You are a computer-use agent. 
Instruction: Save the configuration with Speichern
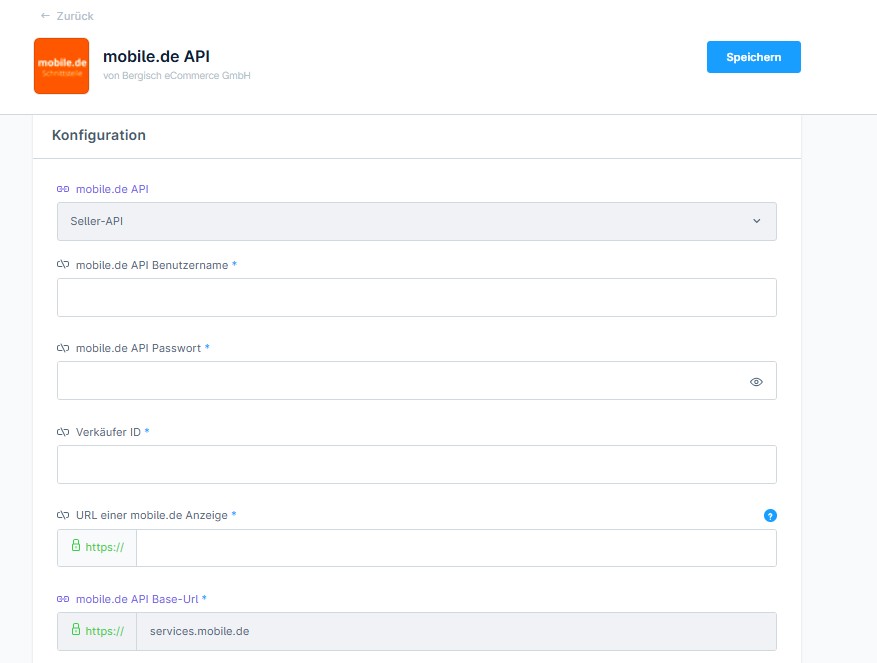(753, 57)
